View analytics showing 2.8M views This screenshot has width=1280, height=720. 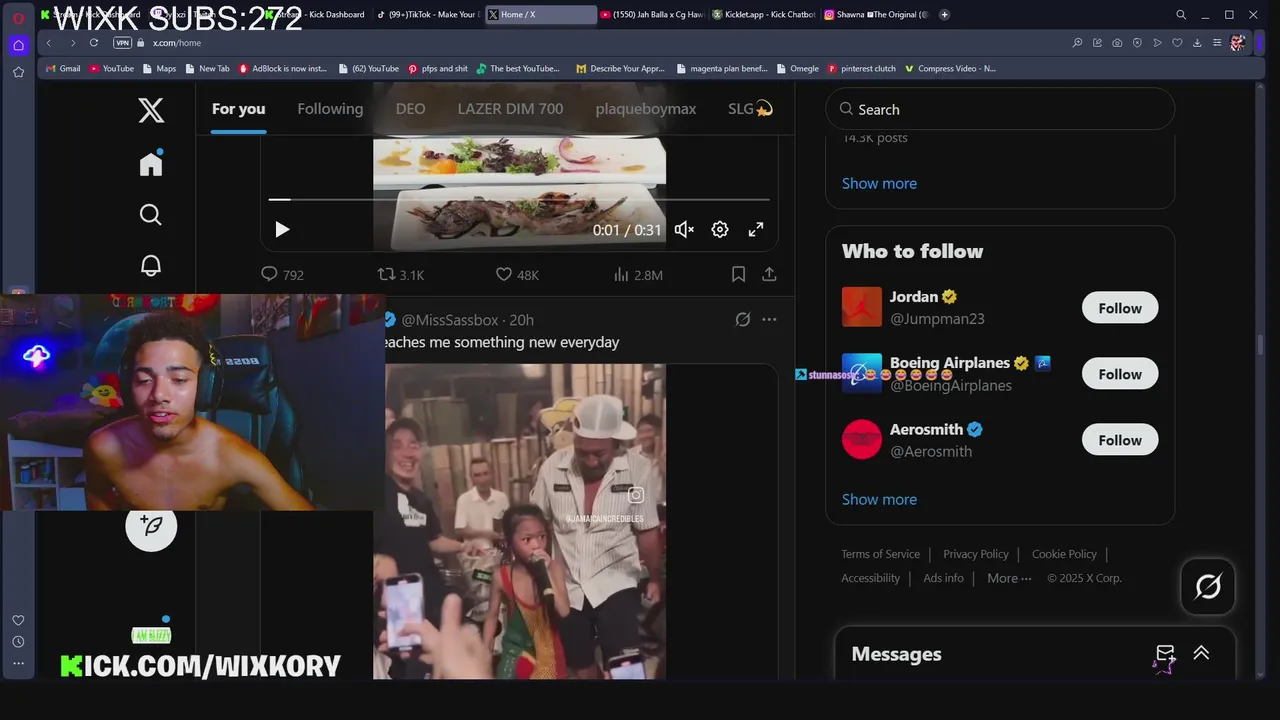click(x=638, y=274)
